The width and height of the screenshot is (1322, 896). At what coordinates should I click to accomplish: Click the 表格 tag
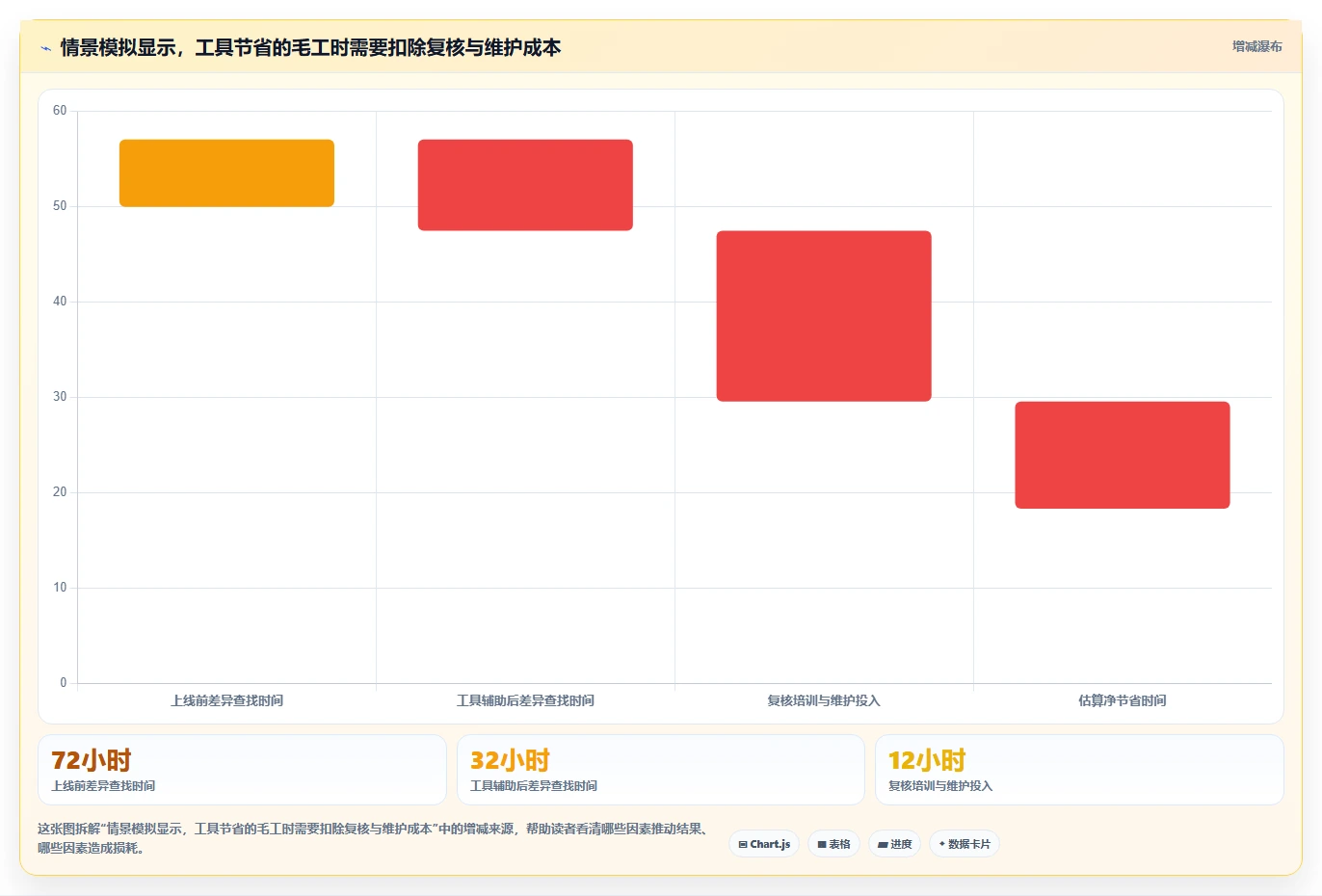pyautogui.click(x=834, y=844)
